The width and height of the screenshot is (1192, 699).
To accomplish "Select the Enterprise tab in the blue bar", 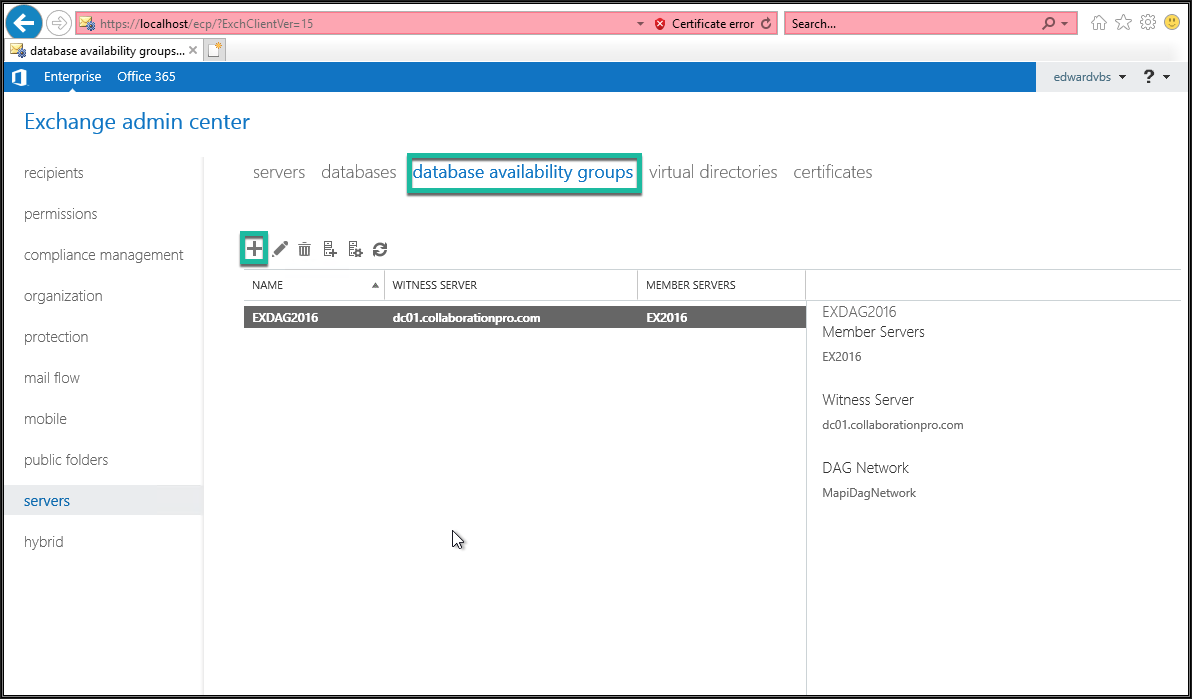I will click(x=72, y=77).
